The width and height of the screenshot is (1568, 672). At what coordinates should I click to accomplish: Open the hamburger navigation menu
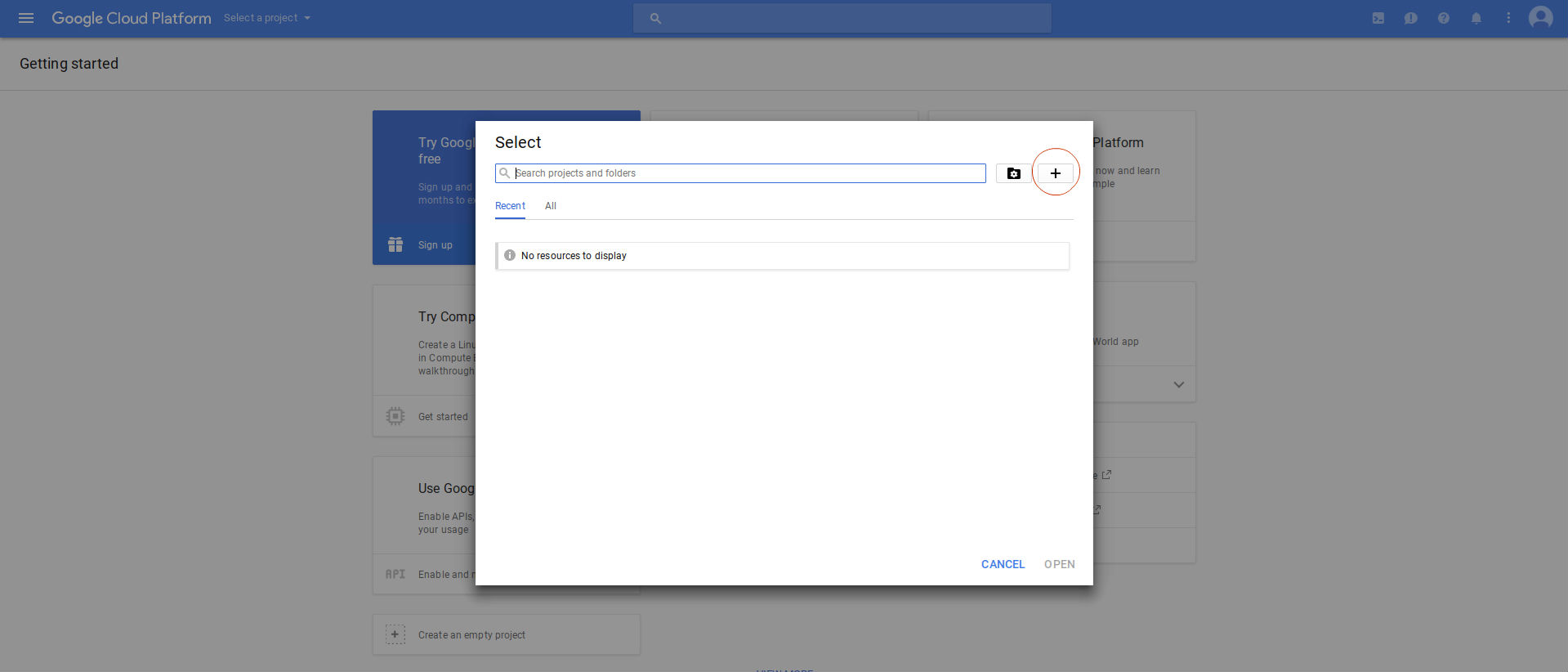tap(26, 18)
